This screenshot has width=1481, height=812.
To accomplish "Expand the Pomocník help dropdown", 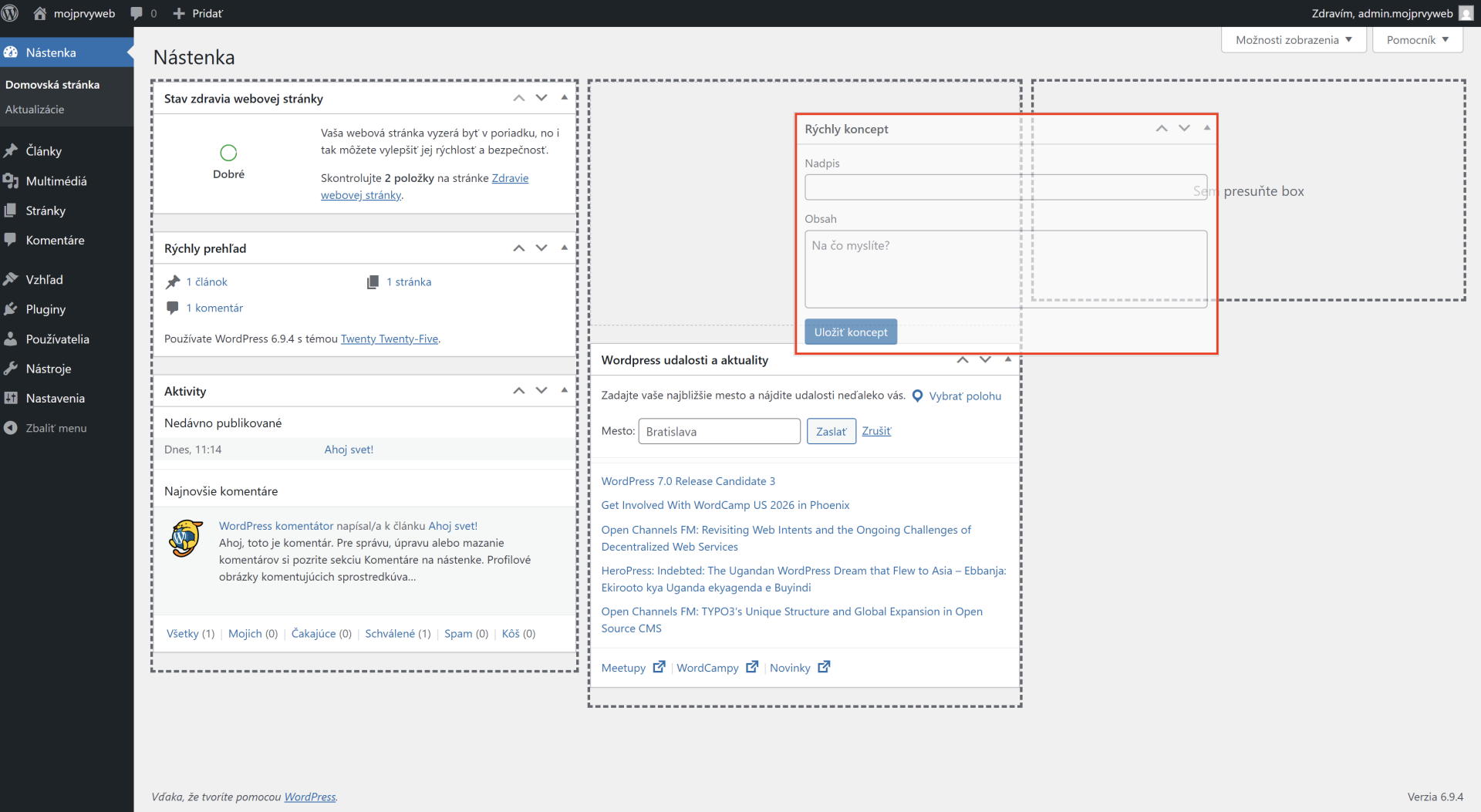I will pos(1418,40).
